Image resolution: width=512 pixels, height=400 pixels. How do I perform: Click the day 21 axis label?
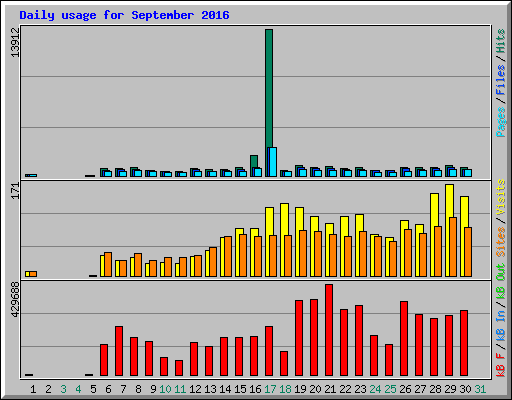[x=330, y=389]
